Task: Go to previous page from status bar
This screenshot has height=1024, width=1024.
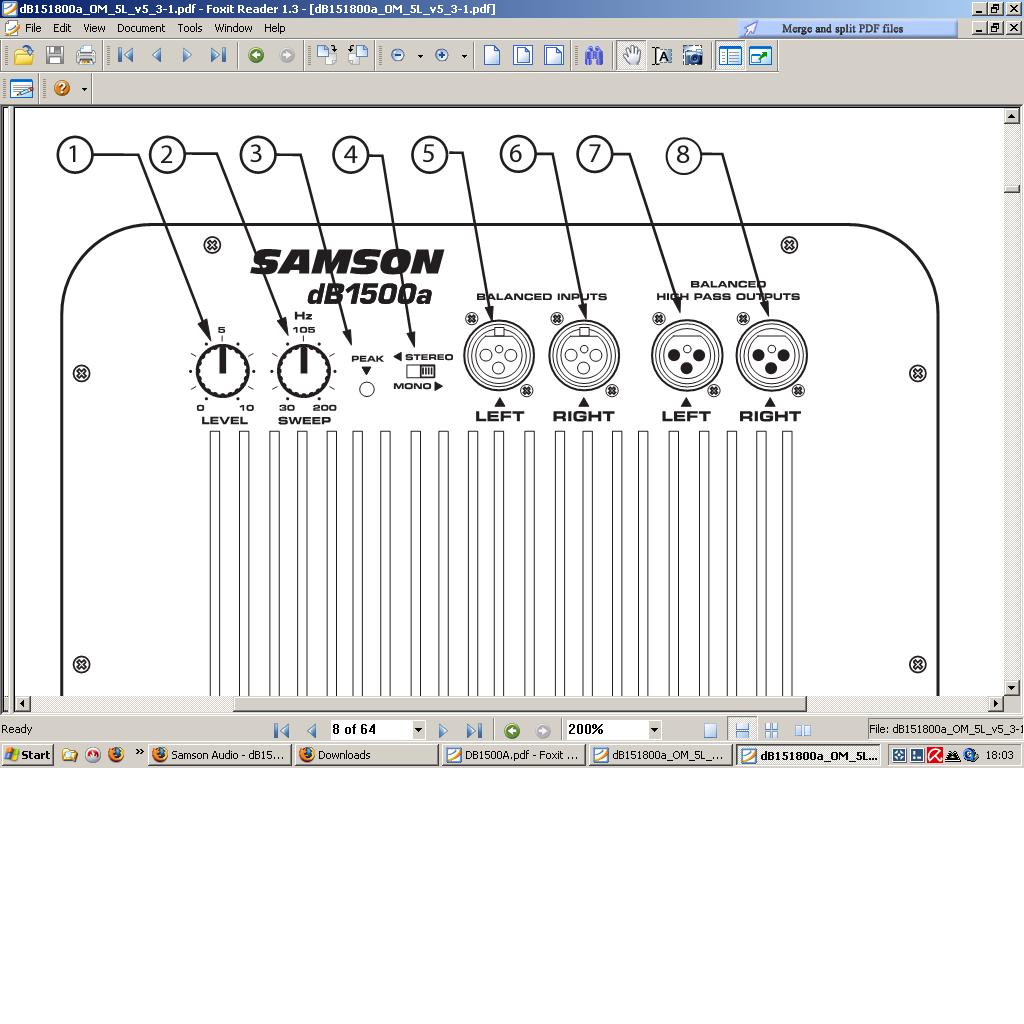Action: [312, 730]
